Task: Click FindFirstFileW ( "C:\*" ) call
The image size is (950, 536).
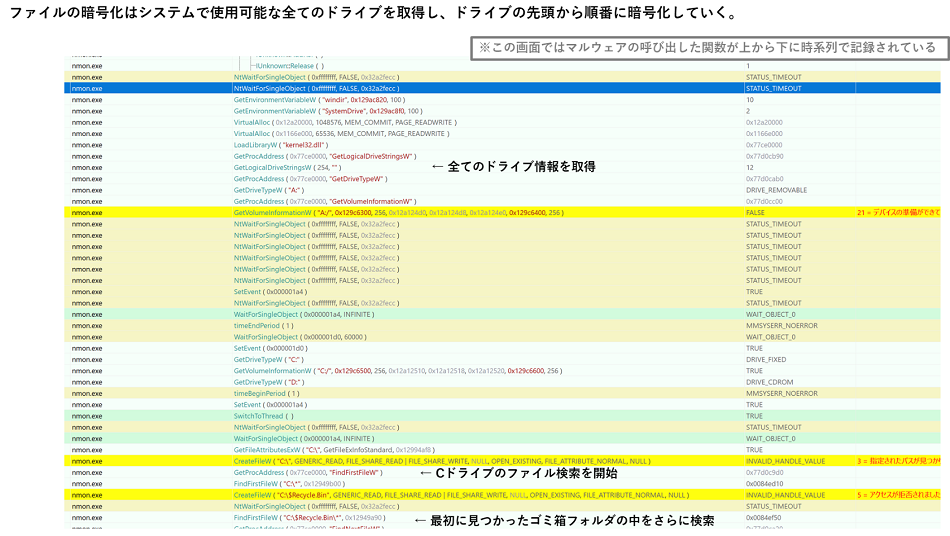Action: 290,485
